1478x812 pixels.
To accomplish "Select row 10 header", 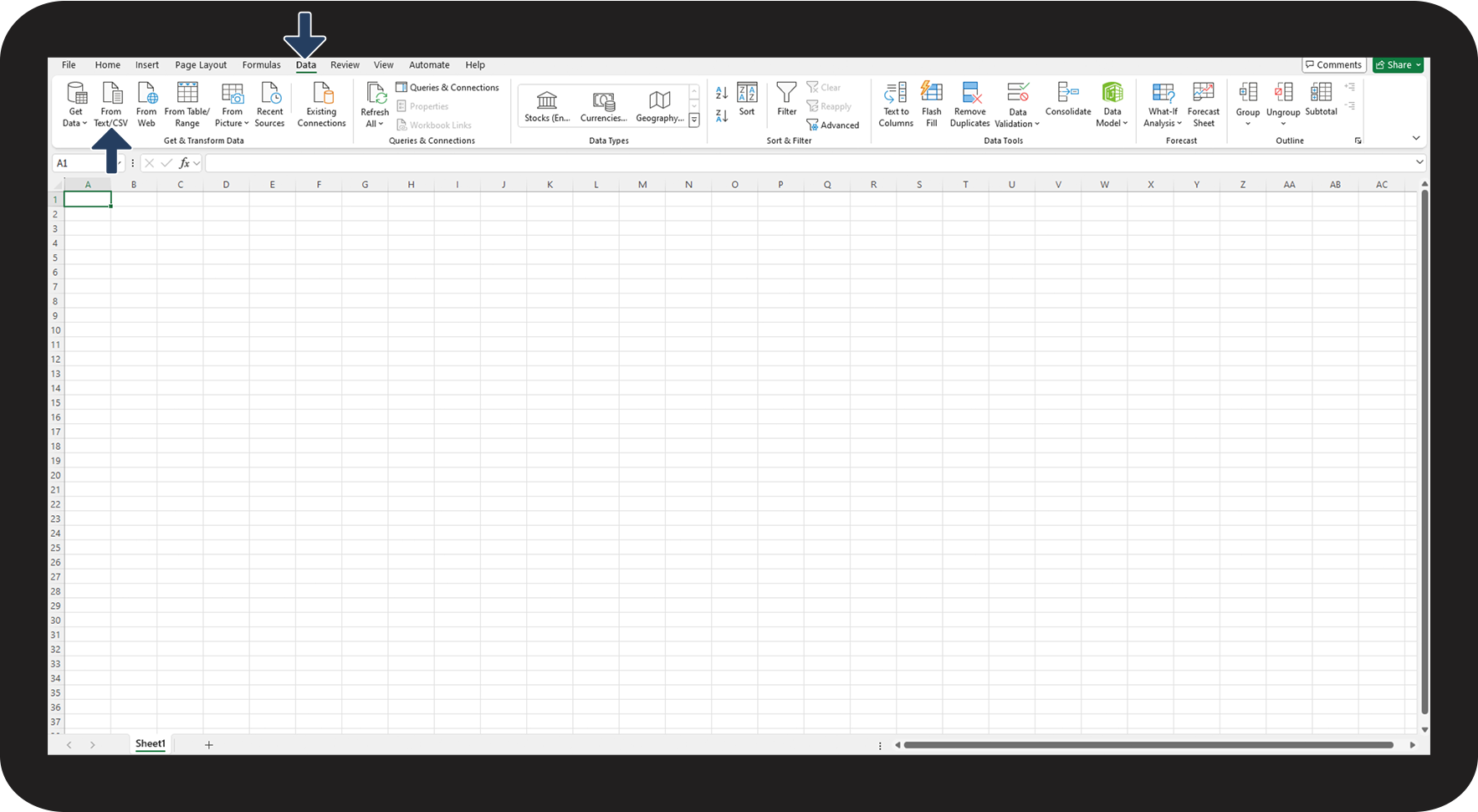I will click(56, 330).
